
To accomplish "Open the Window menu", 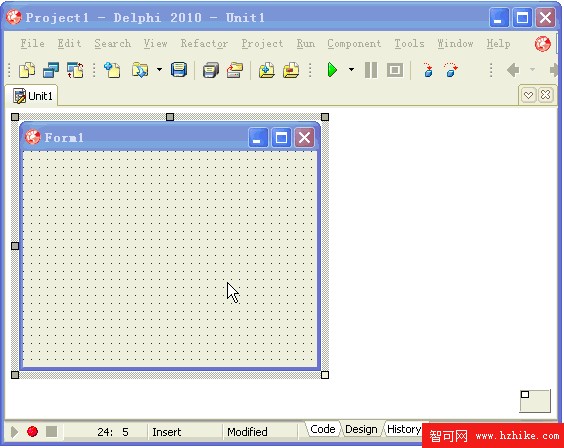I will pos(455,44).
